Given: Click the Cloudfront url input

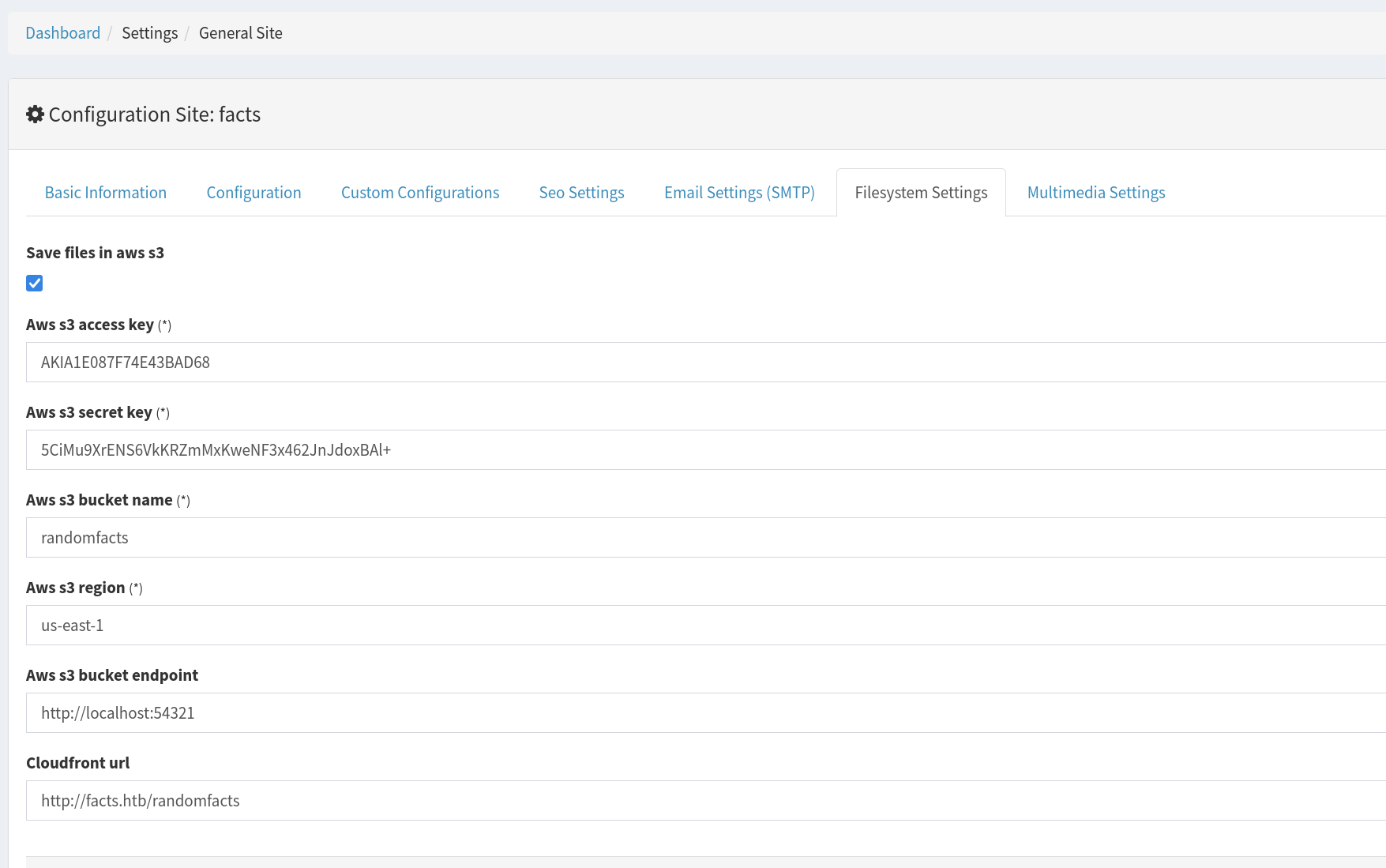Looking at the screenshot, I should coord(474,800).
